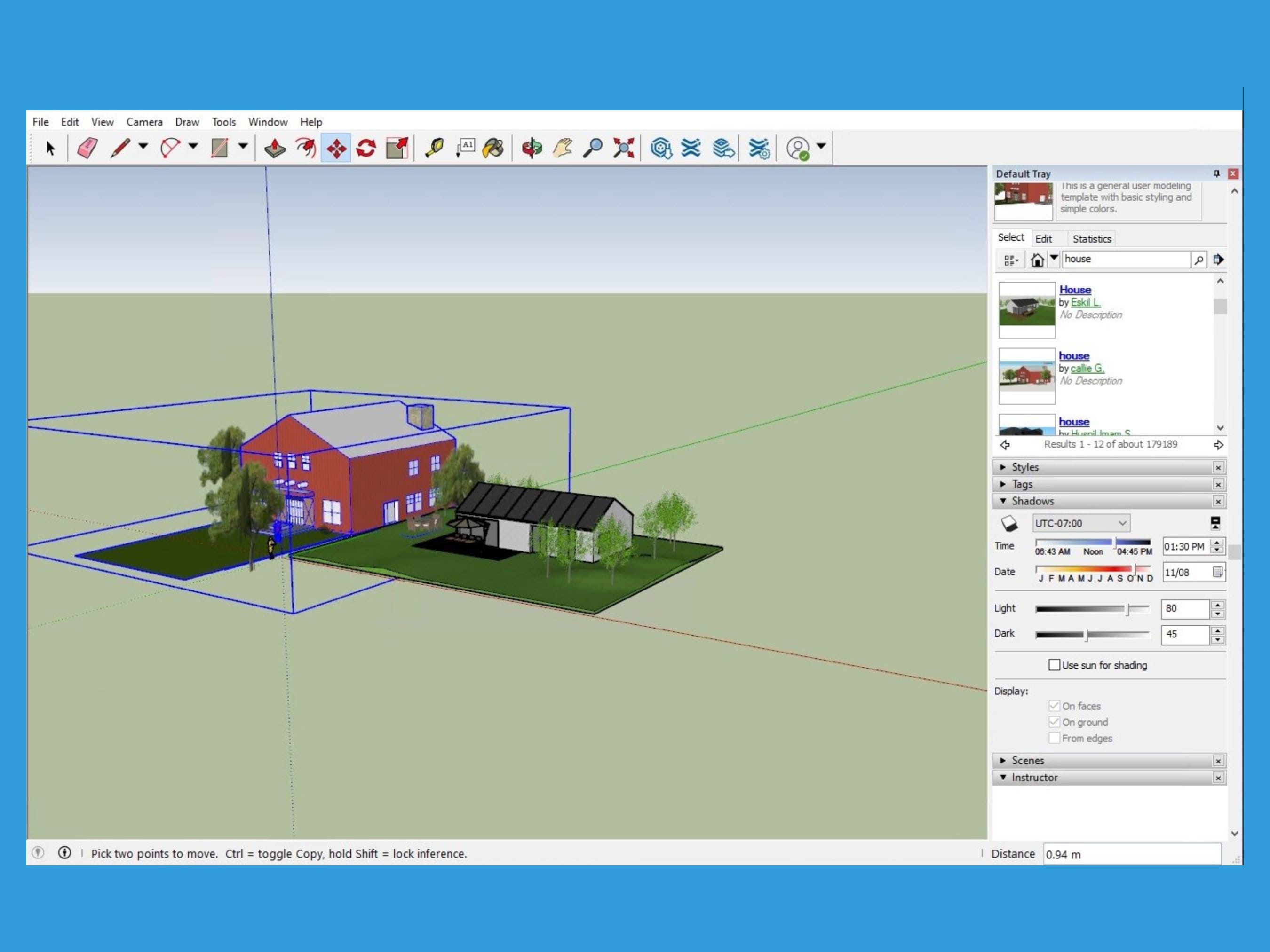Image resolution: width=1270 pixels, height=952 pixels.
Task: Choose the Pan hand tool
Action: click(x=563, y=148)
